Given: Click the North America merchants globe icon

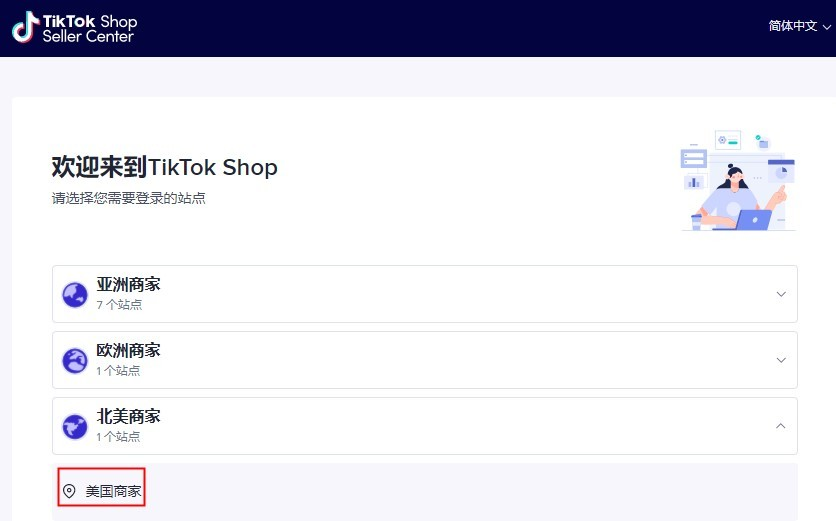Looking at the screenshot, I should click(75, 427).
